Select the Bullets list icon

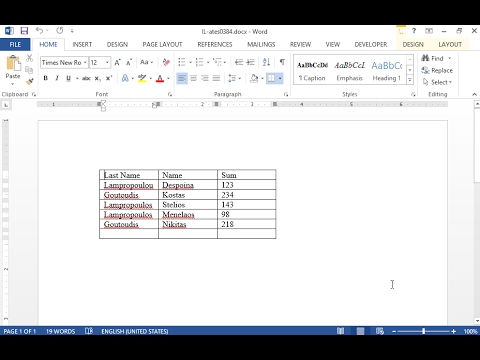tap(182, 62)
